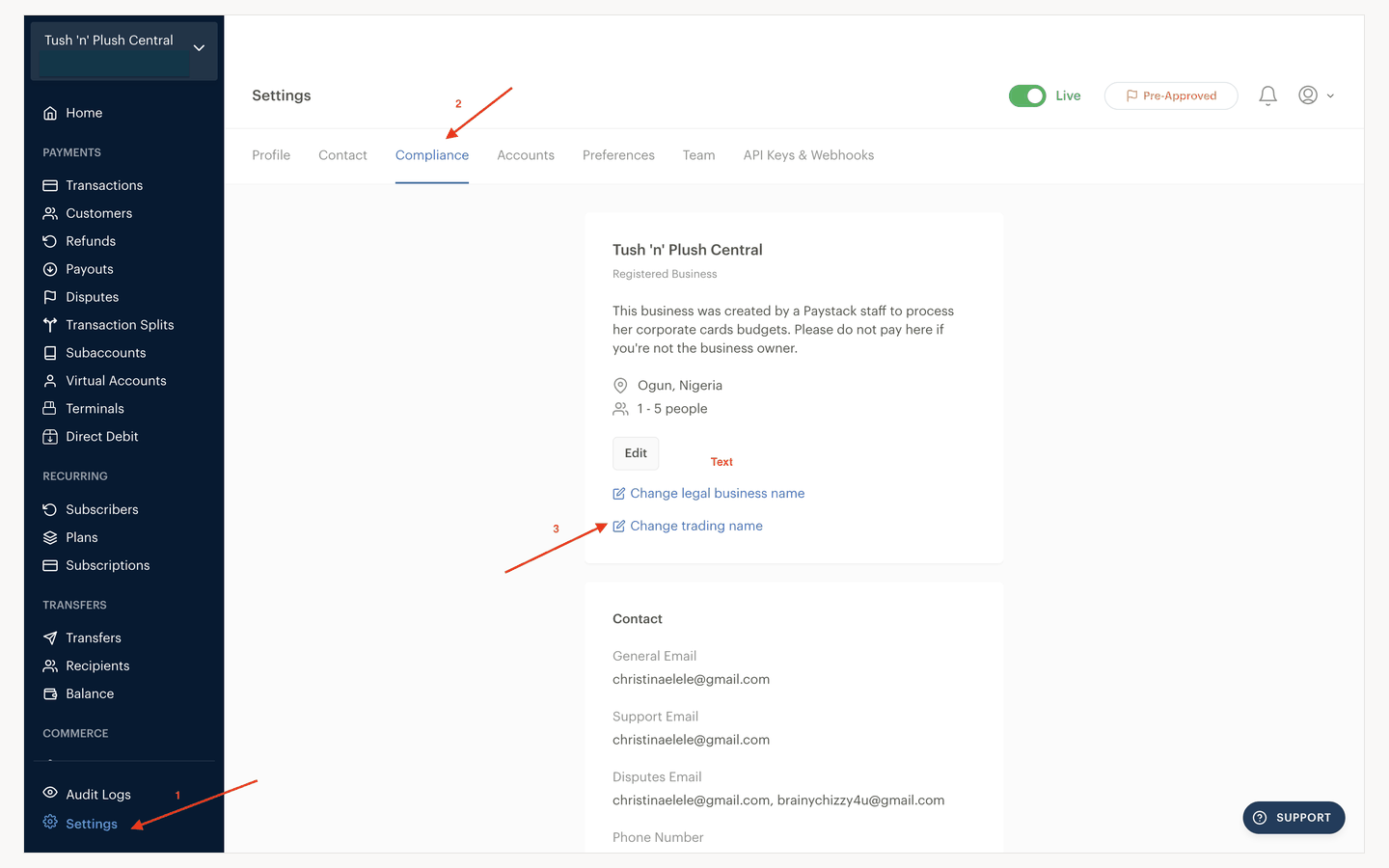Click the Change trading name link

tap(696, 527)
